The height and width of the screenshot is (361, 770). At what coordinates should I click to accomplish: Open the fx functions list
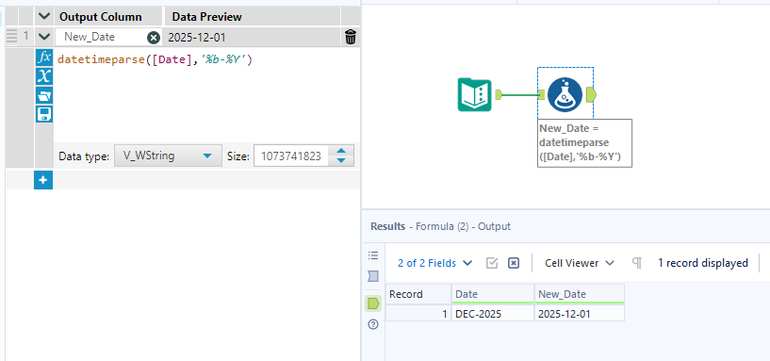44,57
